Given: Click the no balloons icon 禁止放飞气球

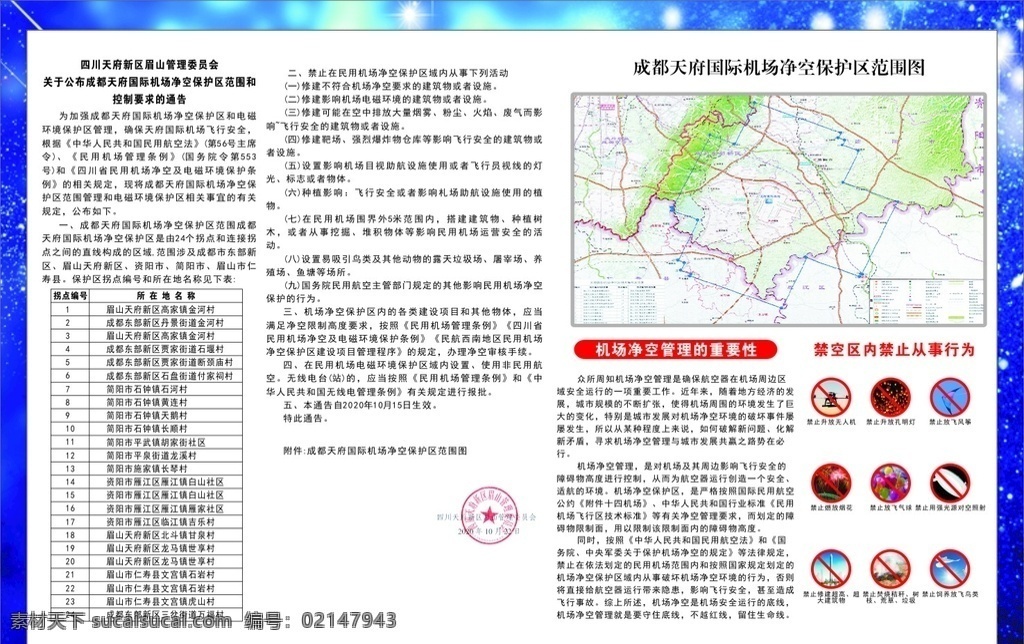Looking at the screenshot, I should point(890,483).
